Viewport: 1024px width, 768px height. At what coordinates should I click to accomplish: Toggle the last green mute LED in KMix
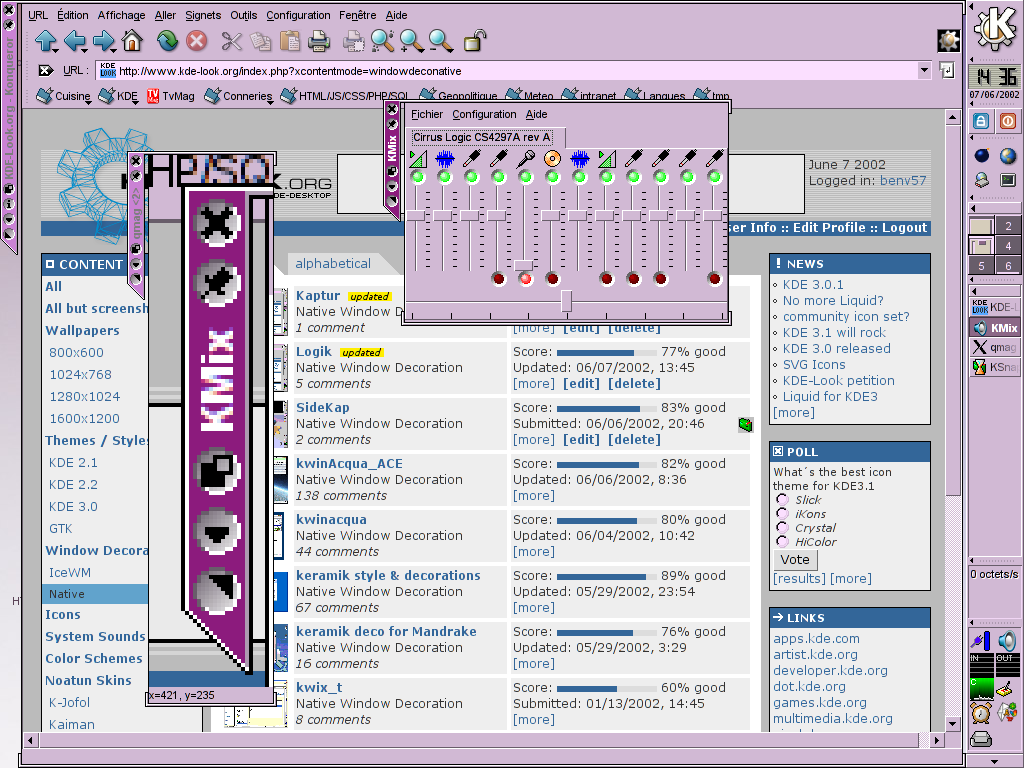(714, 177)
